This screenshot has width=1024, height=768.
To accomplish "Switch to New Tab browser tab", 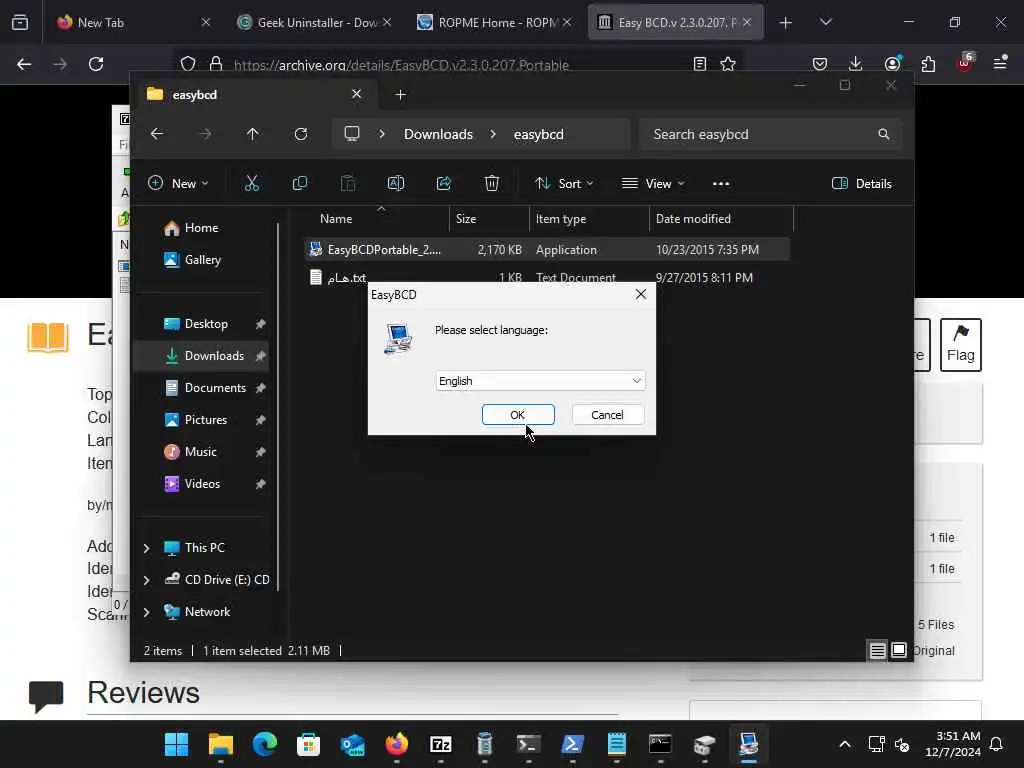I will pyautogui.click(x=133, y=22).
